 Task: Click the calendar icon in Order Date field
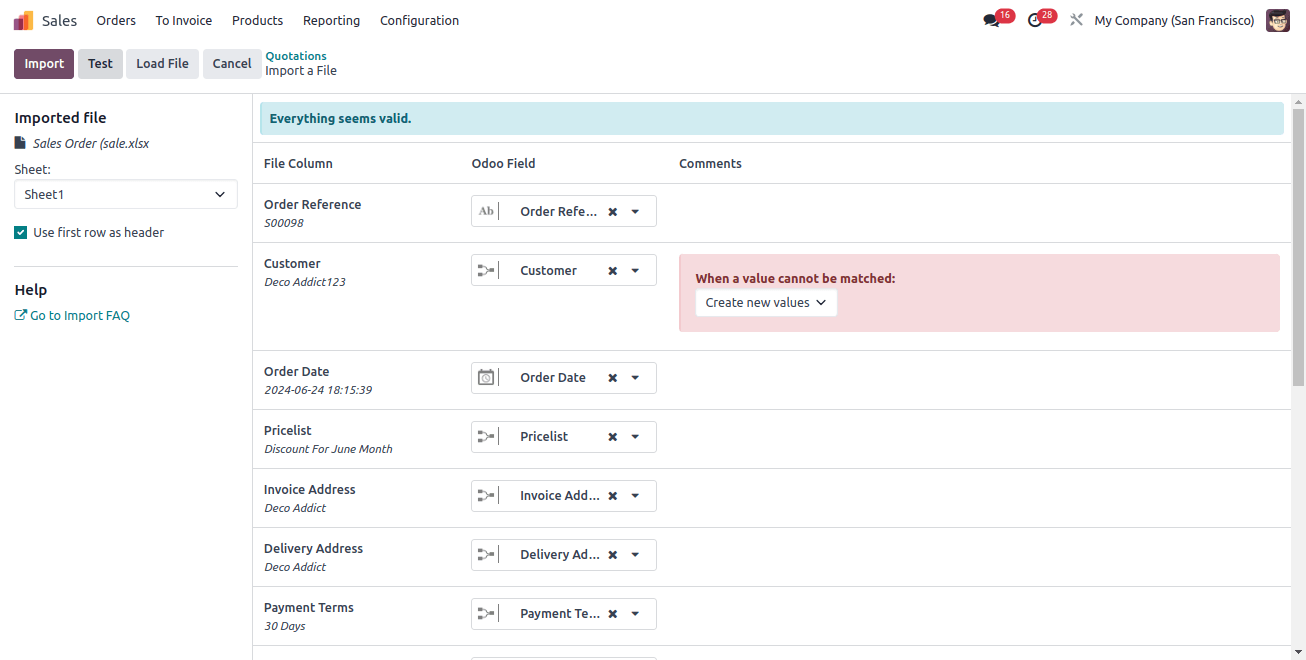click(x=486, y=377)
